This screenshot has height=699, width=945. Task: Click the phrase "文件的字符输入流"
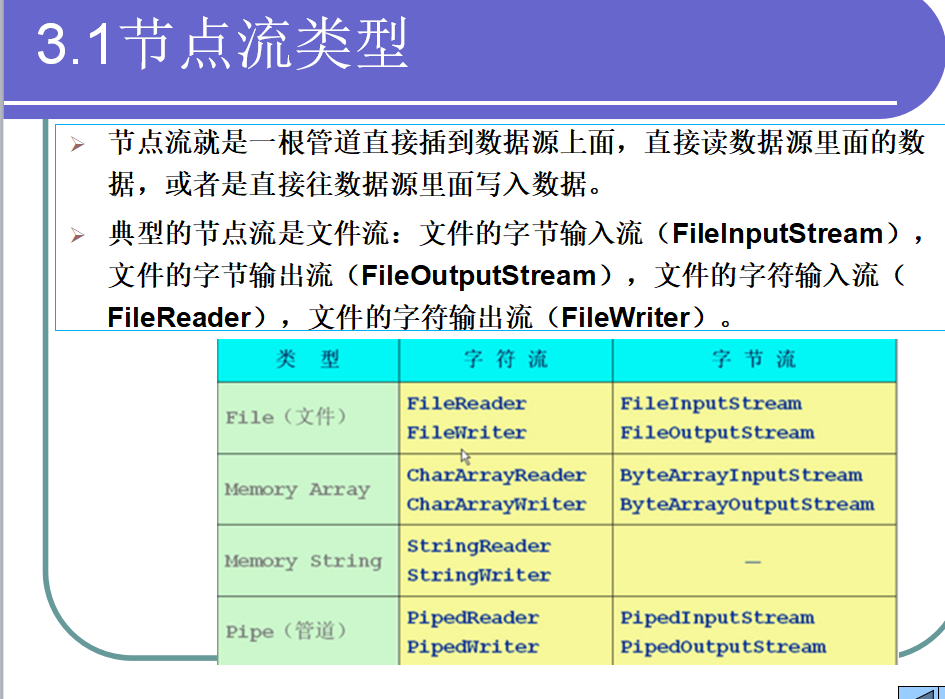[x=766, y=275]
